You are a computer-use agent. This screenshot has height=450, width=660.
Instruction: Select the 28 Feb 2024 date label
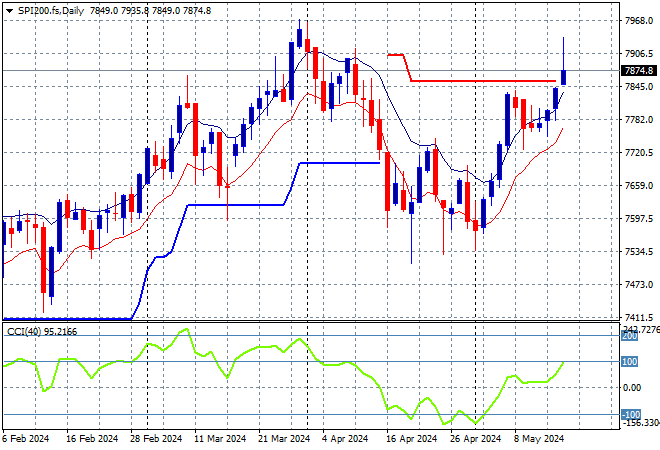click(x=157, y=438)
